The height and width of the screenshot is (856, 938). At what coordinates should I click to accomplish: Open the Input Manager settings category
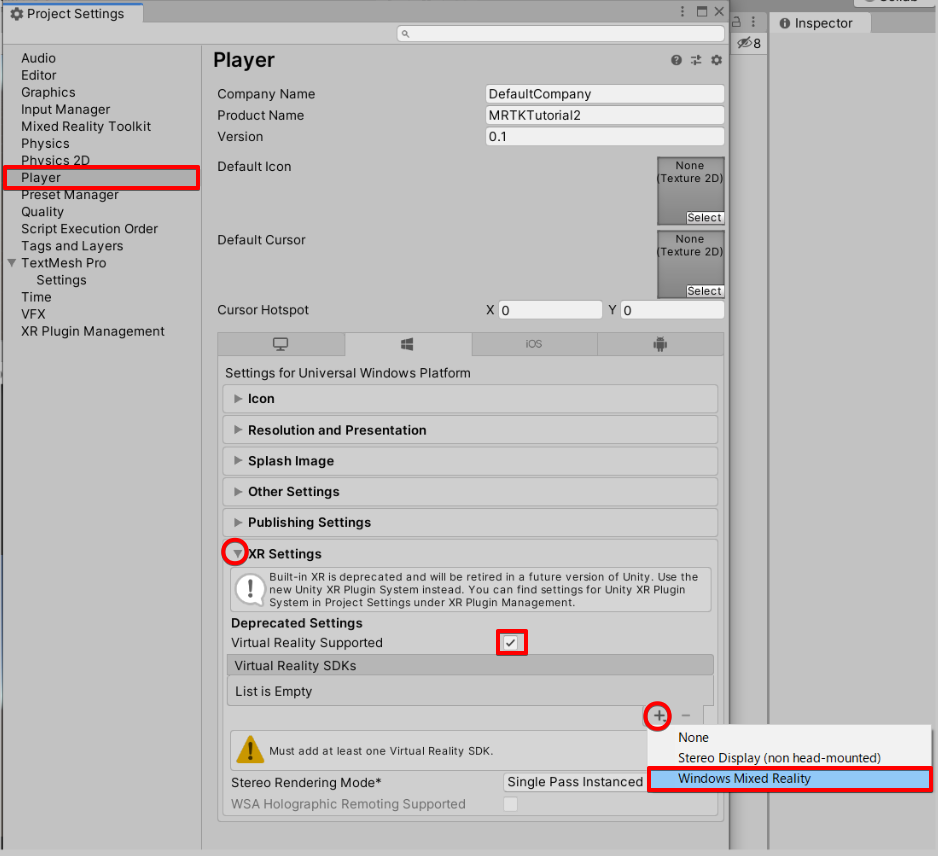(x=66, y=109)
